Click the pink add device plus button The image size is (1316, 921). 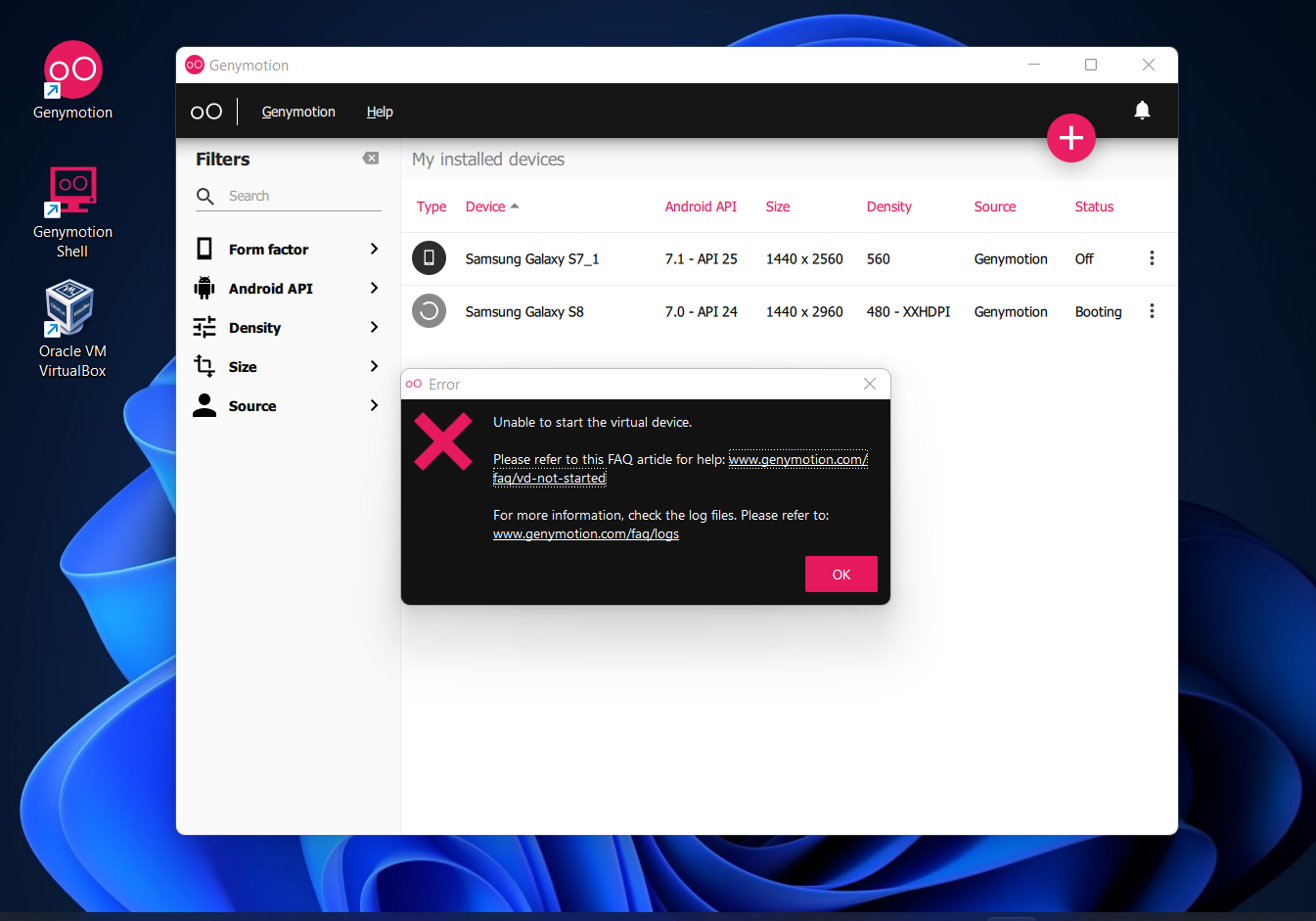click(x=1070, y=138)
